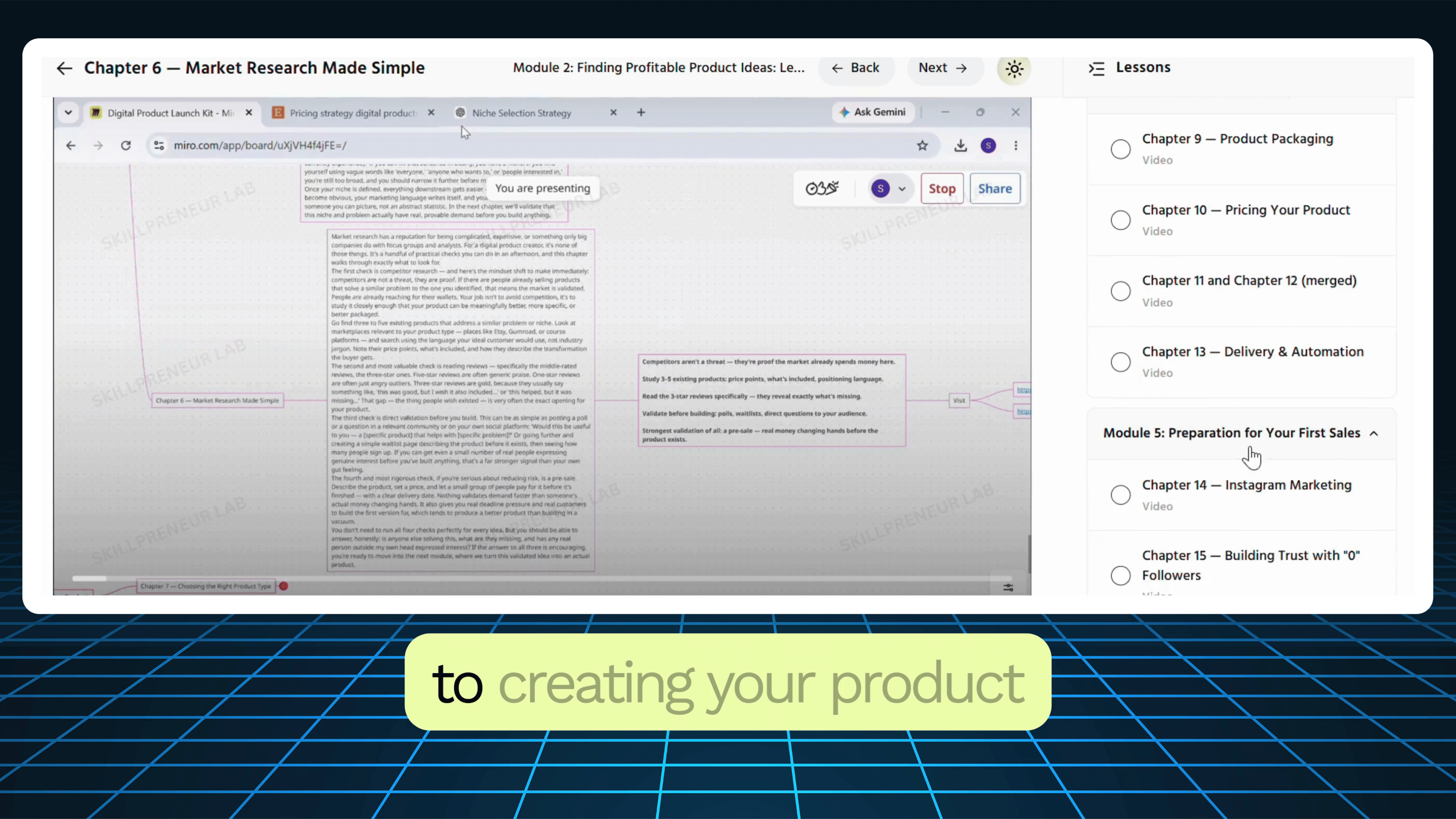Click the Visit node on the mind map

pyautogui.click(x=959, y=400)
